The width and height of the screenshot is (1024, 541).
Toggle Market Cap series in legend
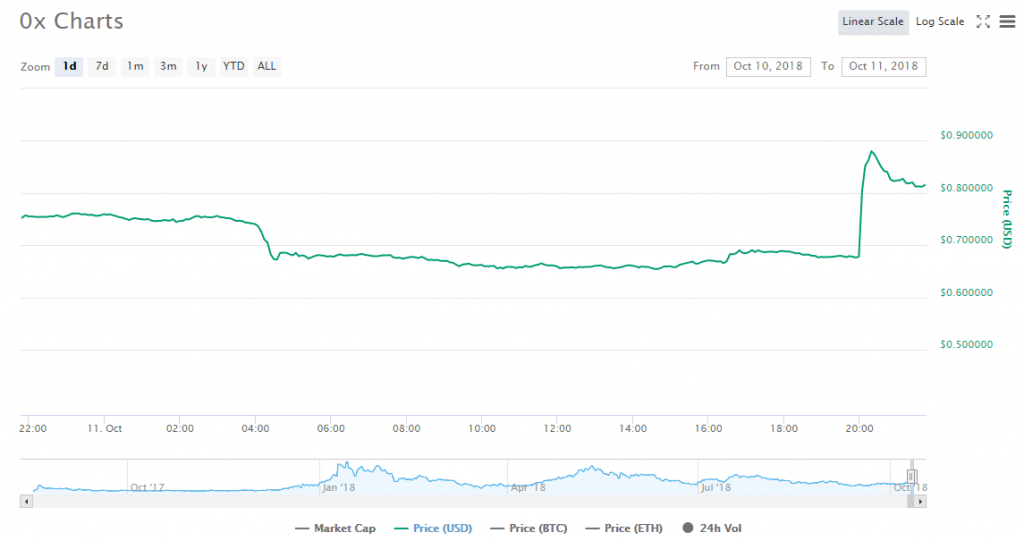335,528
